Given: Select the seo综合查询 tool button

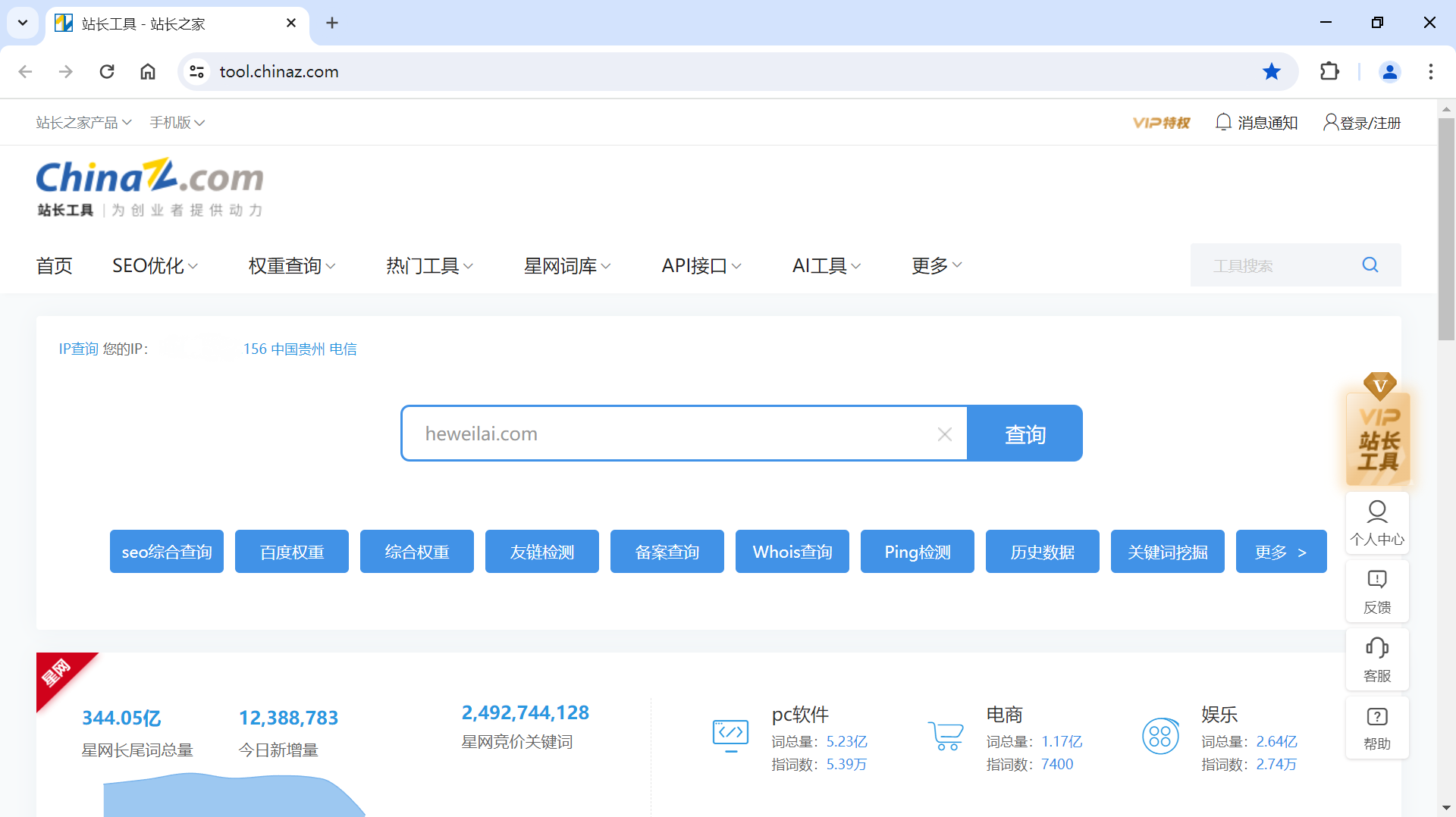Looking at the screenshot, I should (167, 552).
